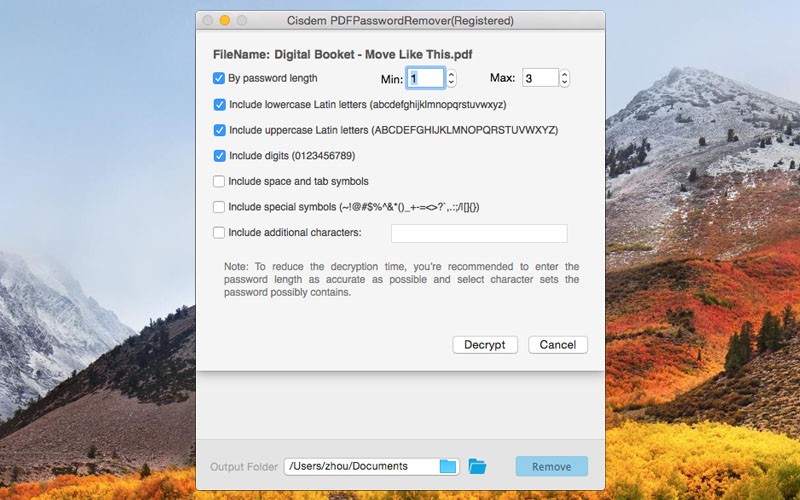Click the Remove button
The width and height of the screenshot is (800, 500).
click(552, 466)
